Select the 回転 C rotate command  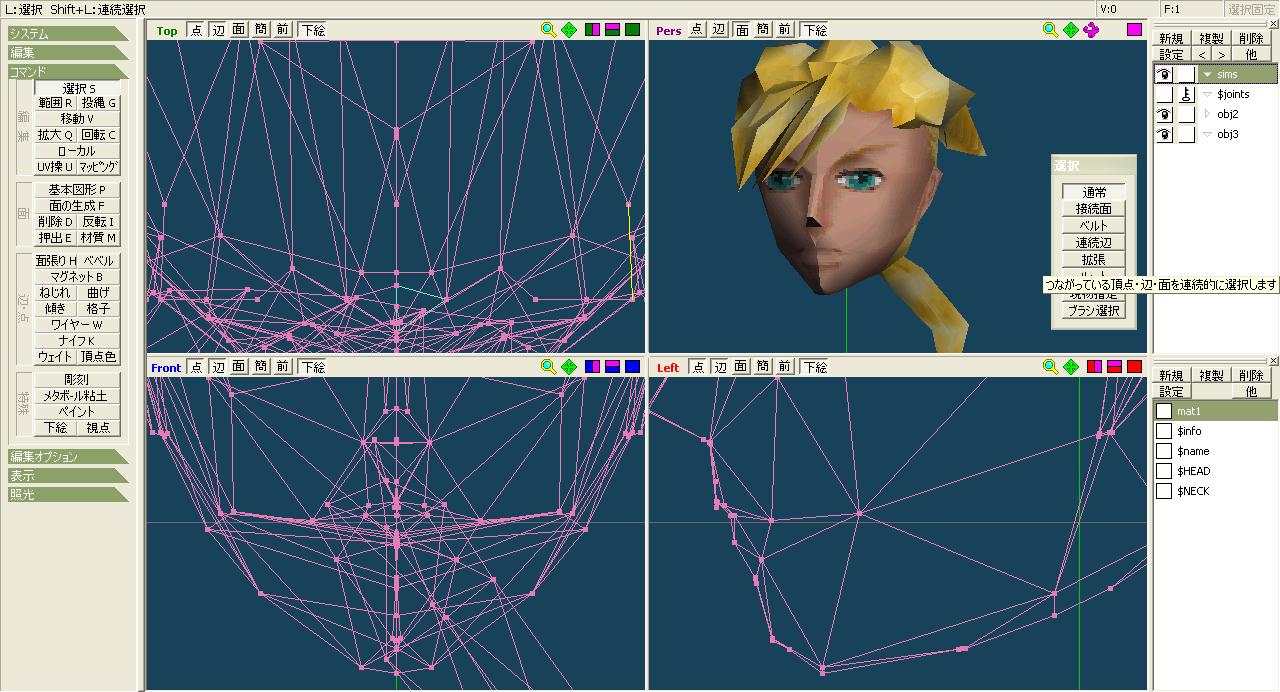click(99, 135)
